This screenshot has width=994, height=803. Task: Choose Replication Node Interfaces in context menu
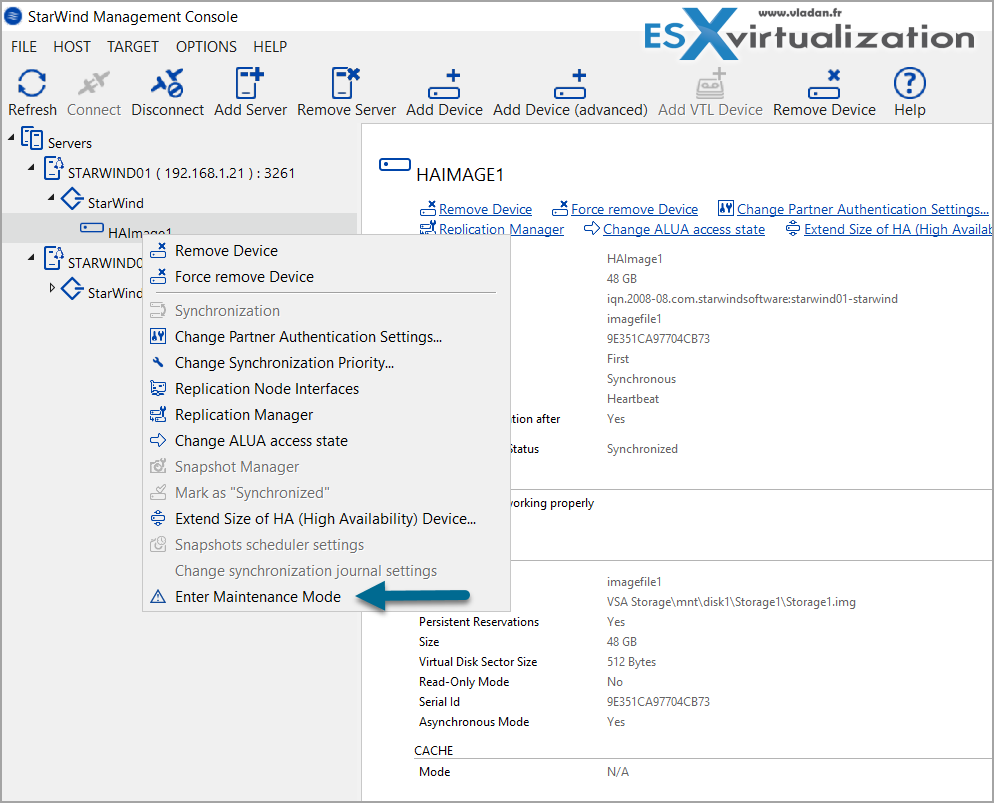coord(267,389)
